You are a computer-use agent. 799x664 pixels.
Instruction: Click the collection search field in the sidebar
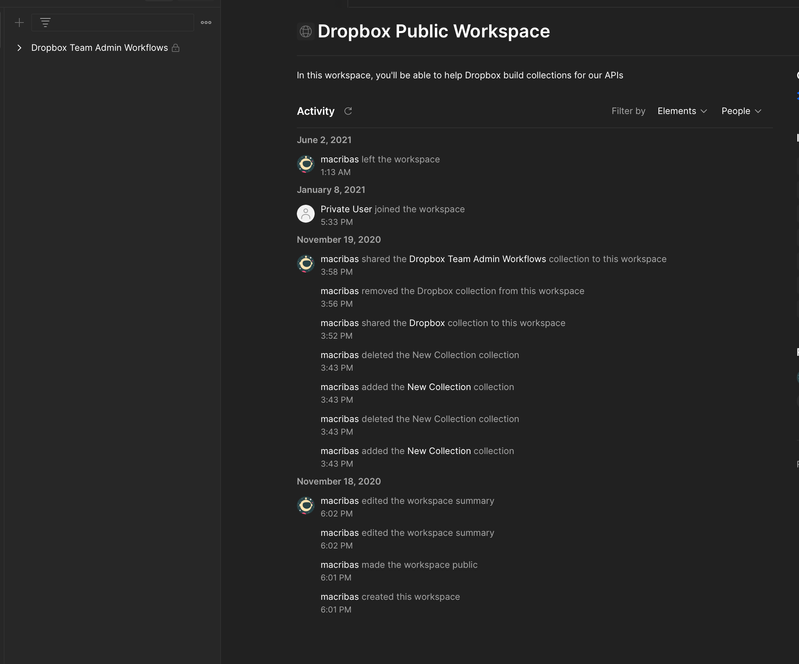pyautogui.click(x=120, y=22)
